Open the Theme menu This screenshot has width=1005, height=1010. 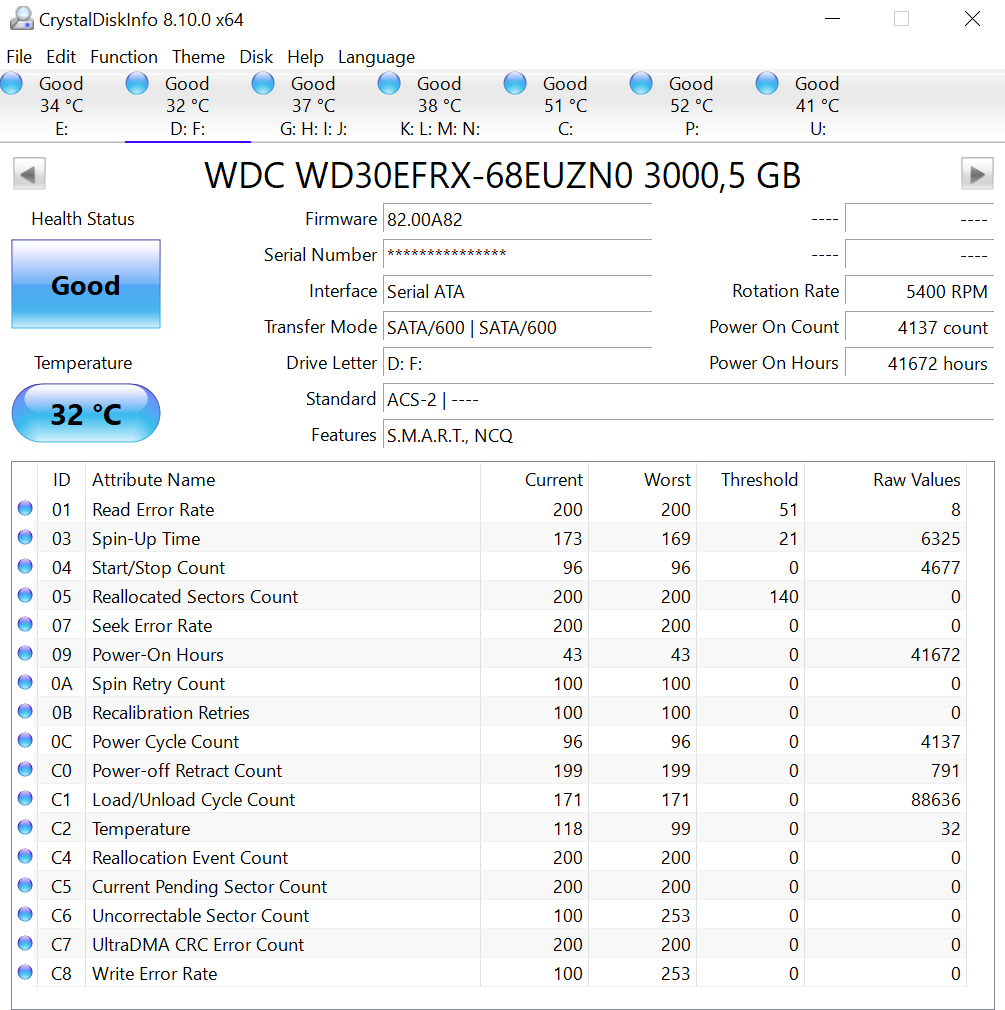198,57
